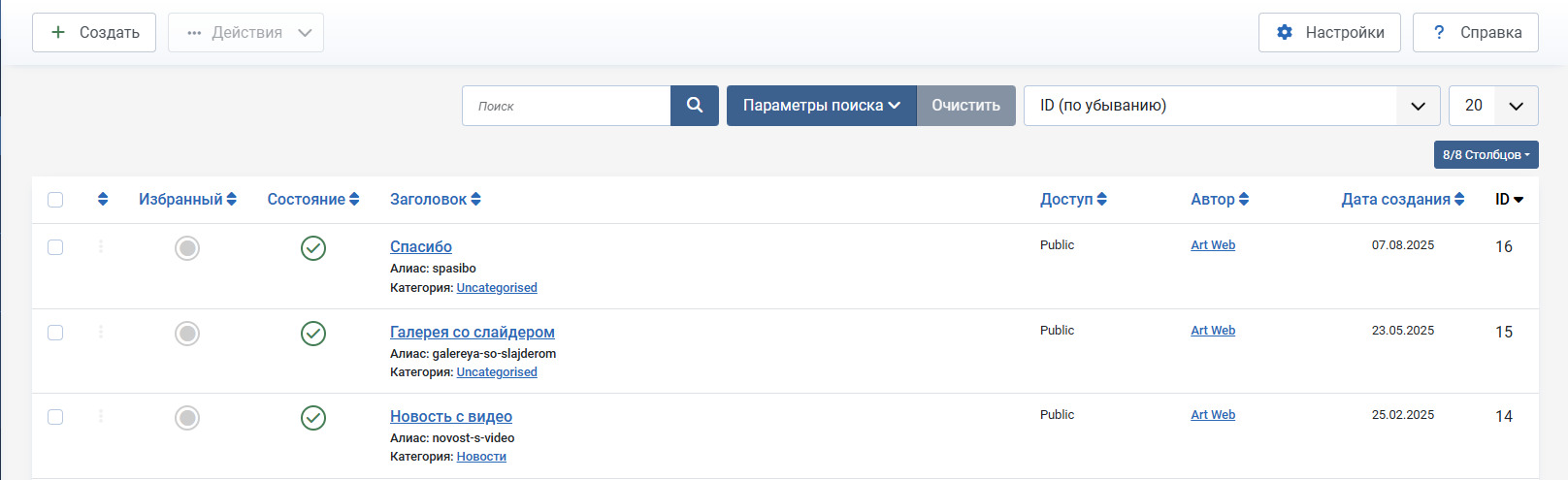Toggle featured star for Галерея со слайдером
This screenshot has height=480, width=1568.
(x=187, y=334)
